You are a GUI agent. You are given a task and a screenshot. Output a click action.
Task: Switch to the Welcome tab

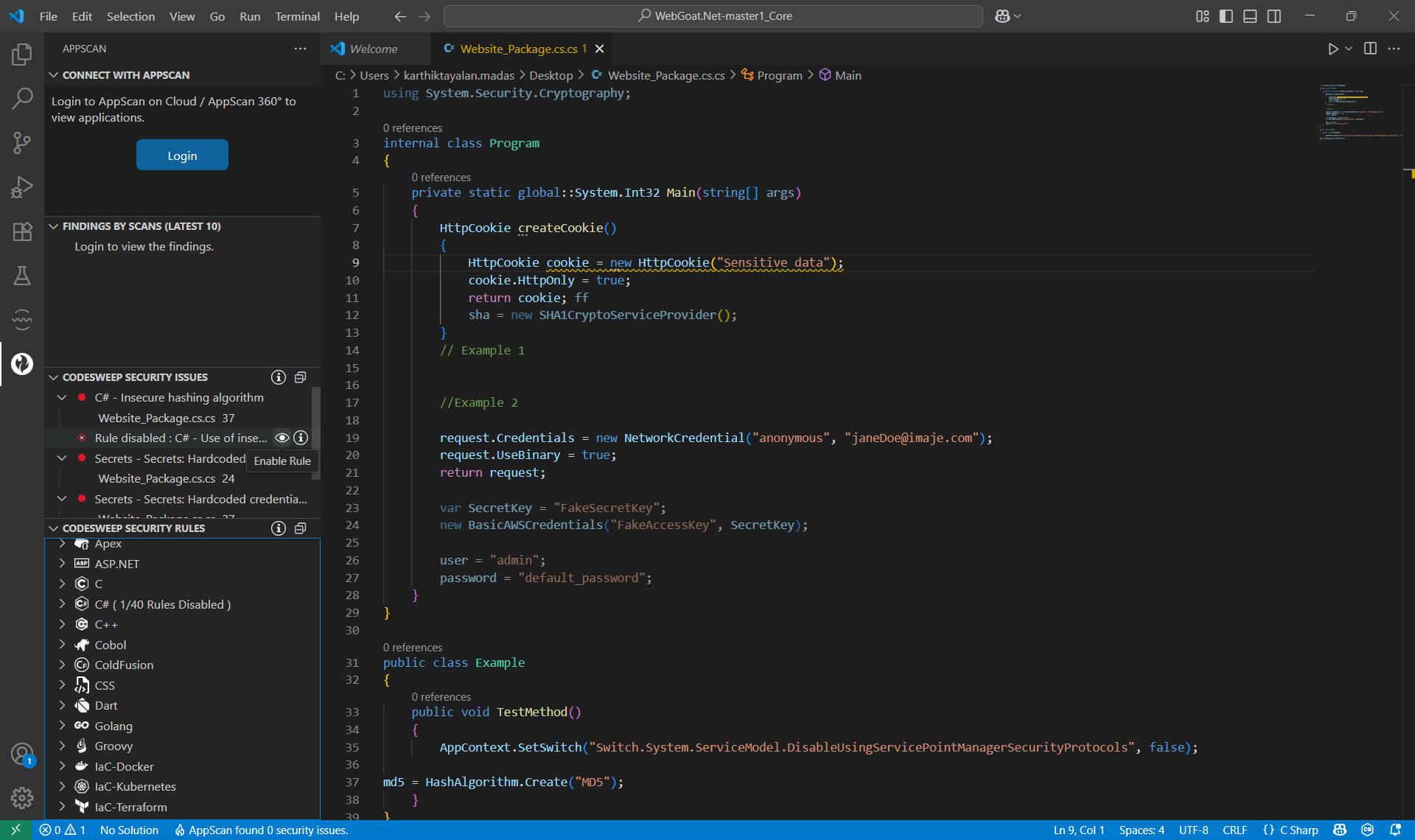373,49
